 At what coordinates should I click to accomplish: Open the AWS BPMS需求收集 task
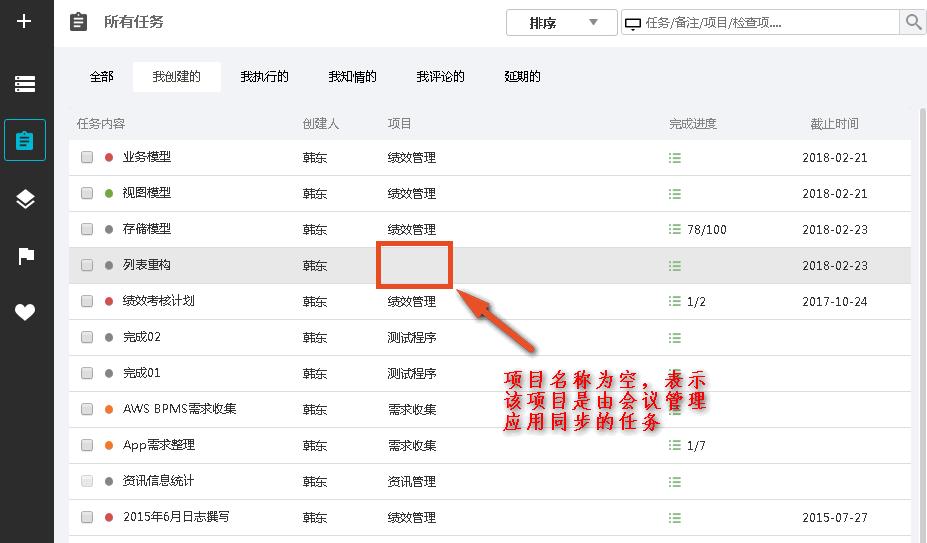point(180,409)
